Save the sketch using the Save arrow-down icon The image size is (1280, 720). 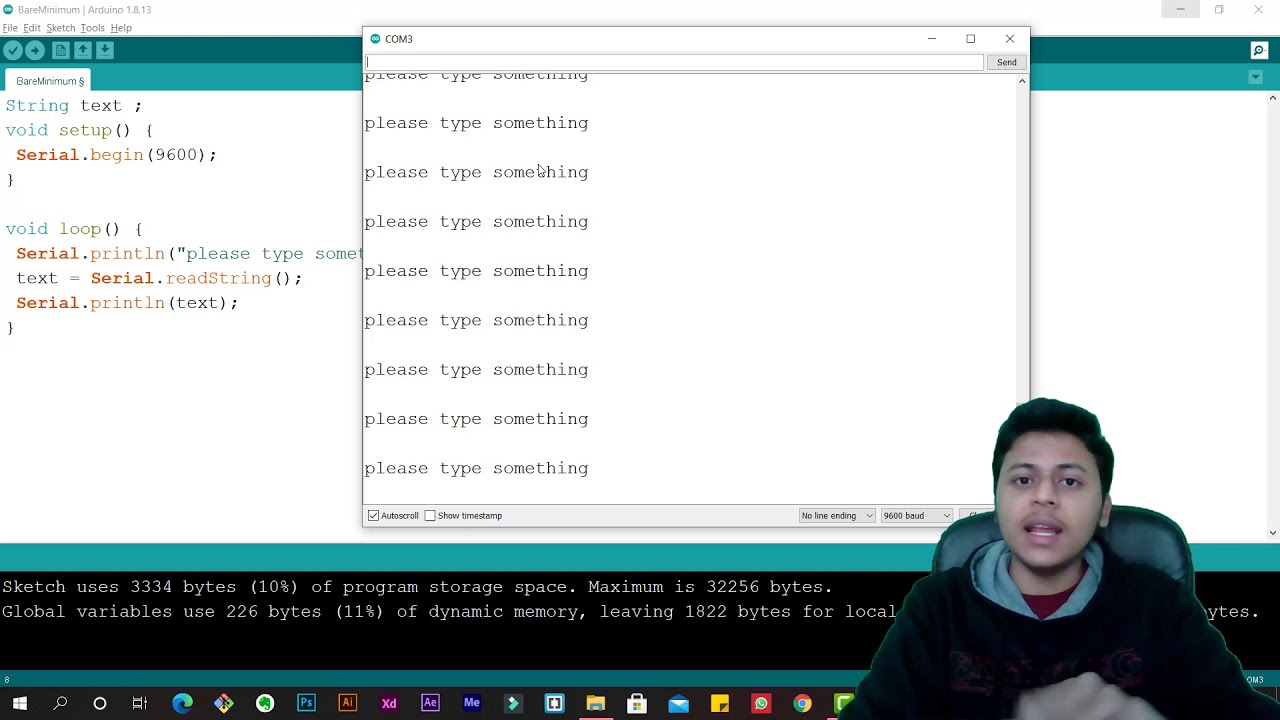point(105,50)
